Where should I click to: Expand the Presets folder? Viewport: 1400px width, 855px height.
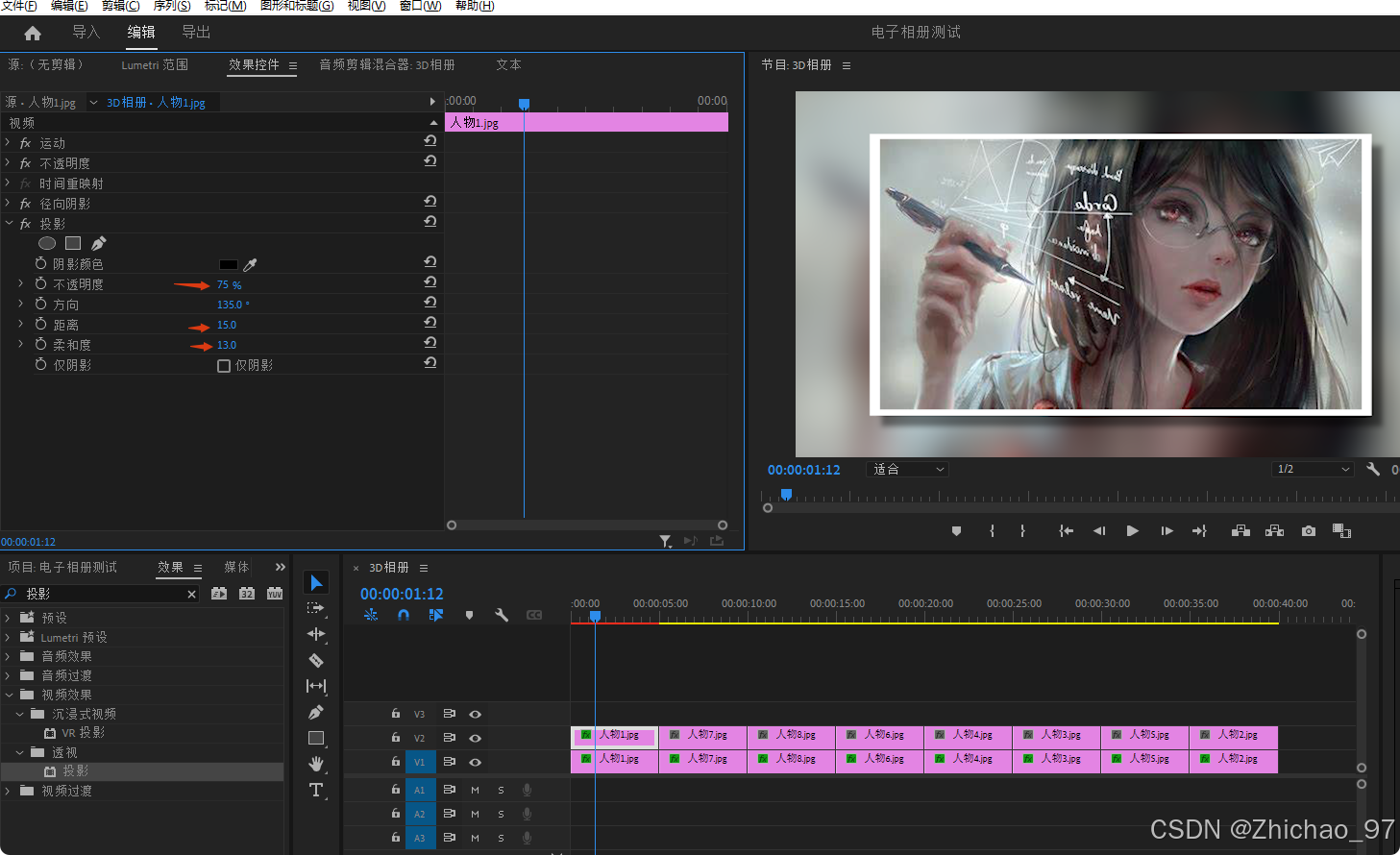pos(8,618)
